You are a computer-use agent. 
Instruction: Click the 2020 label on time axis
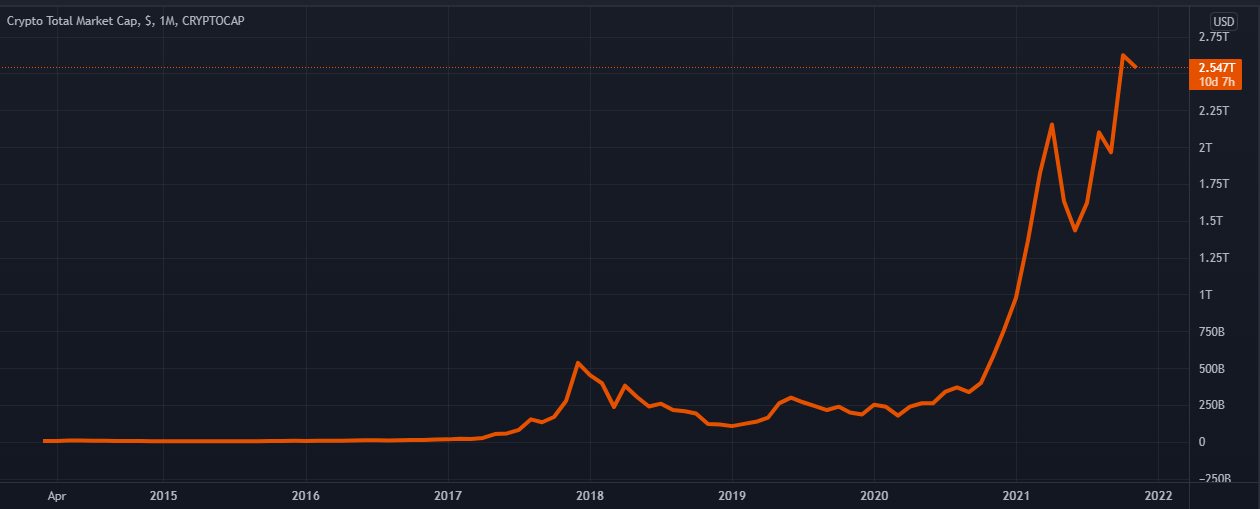[874, 495]
